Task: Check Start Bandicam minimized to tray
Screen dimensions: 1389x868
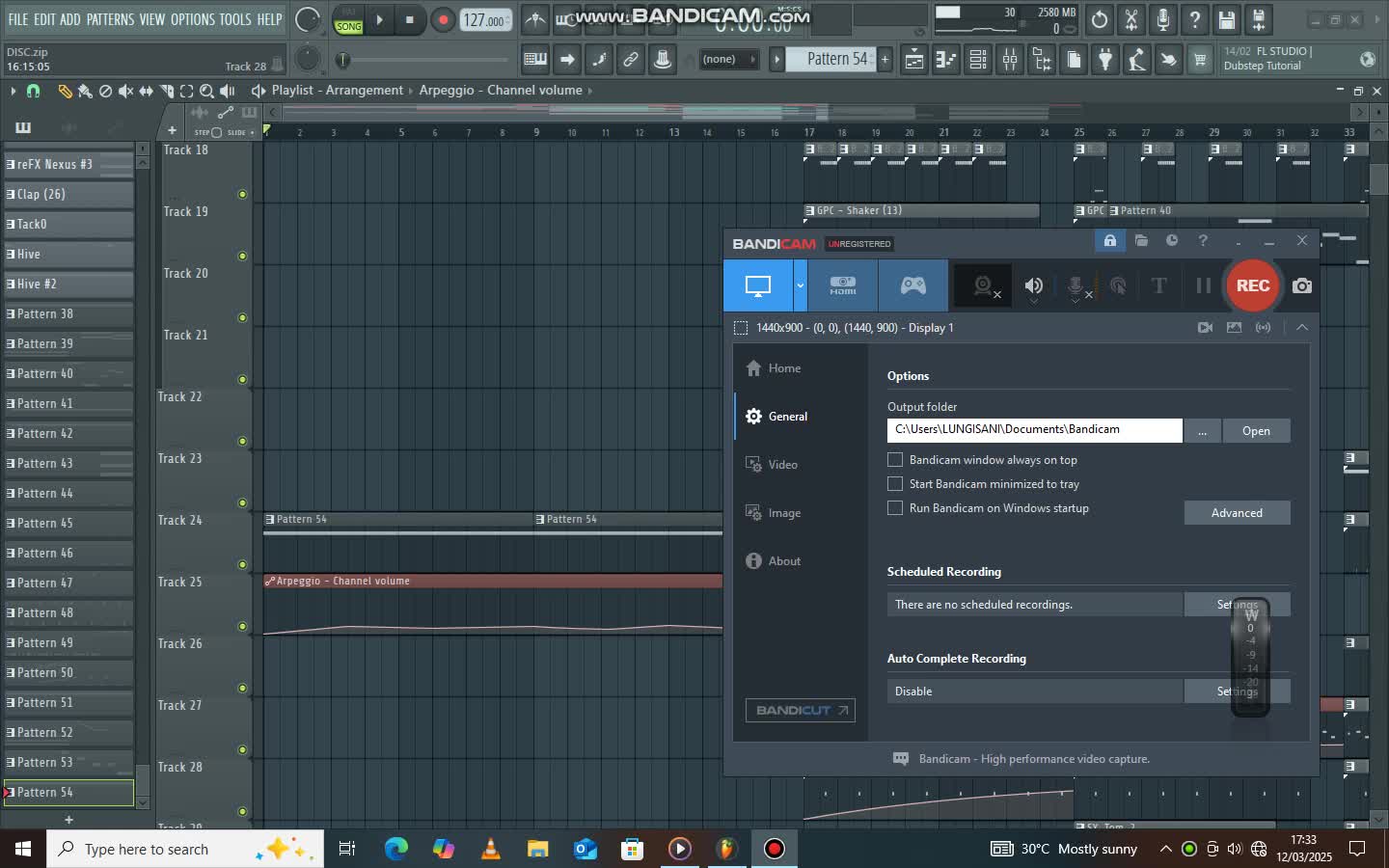Action: (895, 484)
